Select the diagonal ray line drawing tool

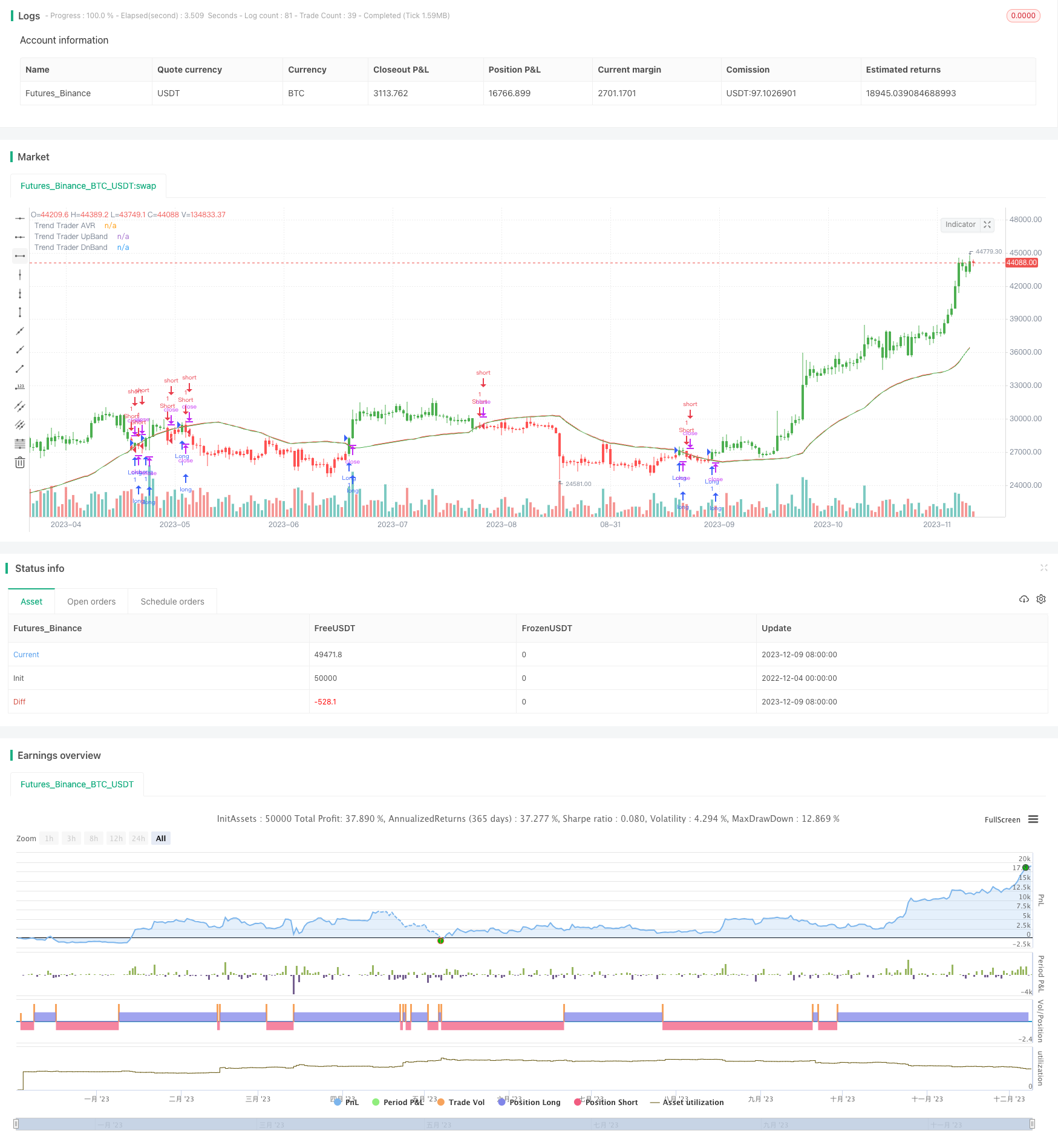tap(20, 350)
